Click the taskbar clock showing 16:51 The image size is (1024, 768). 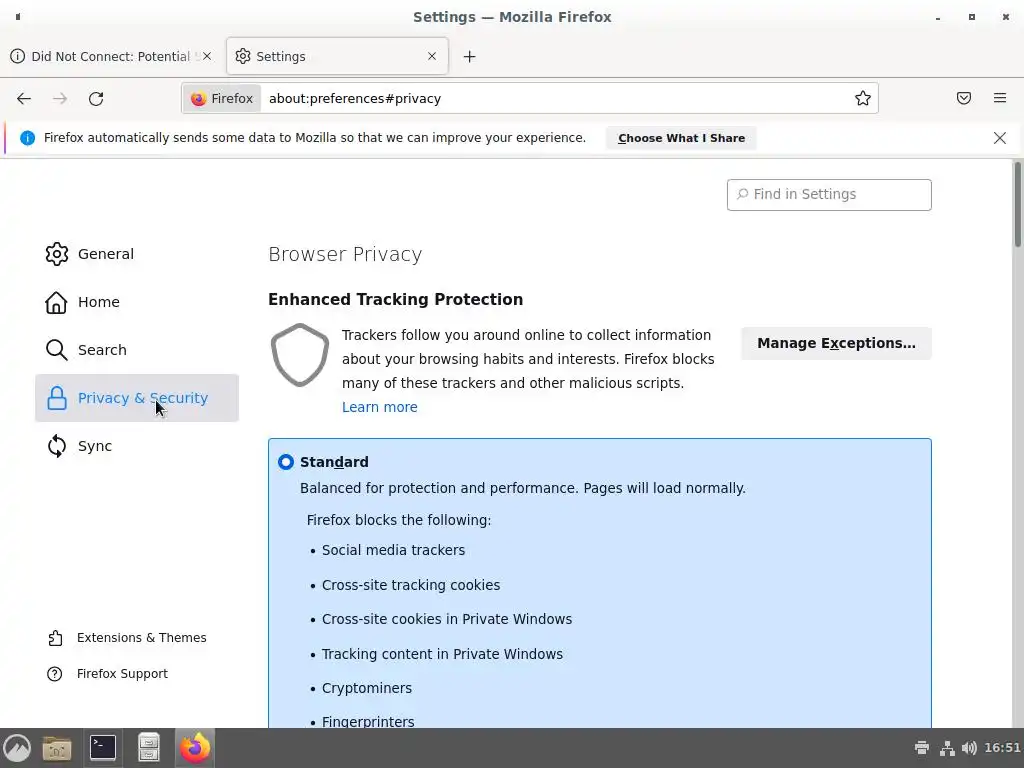coord(1002,748)
